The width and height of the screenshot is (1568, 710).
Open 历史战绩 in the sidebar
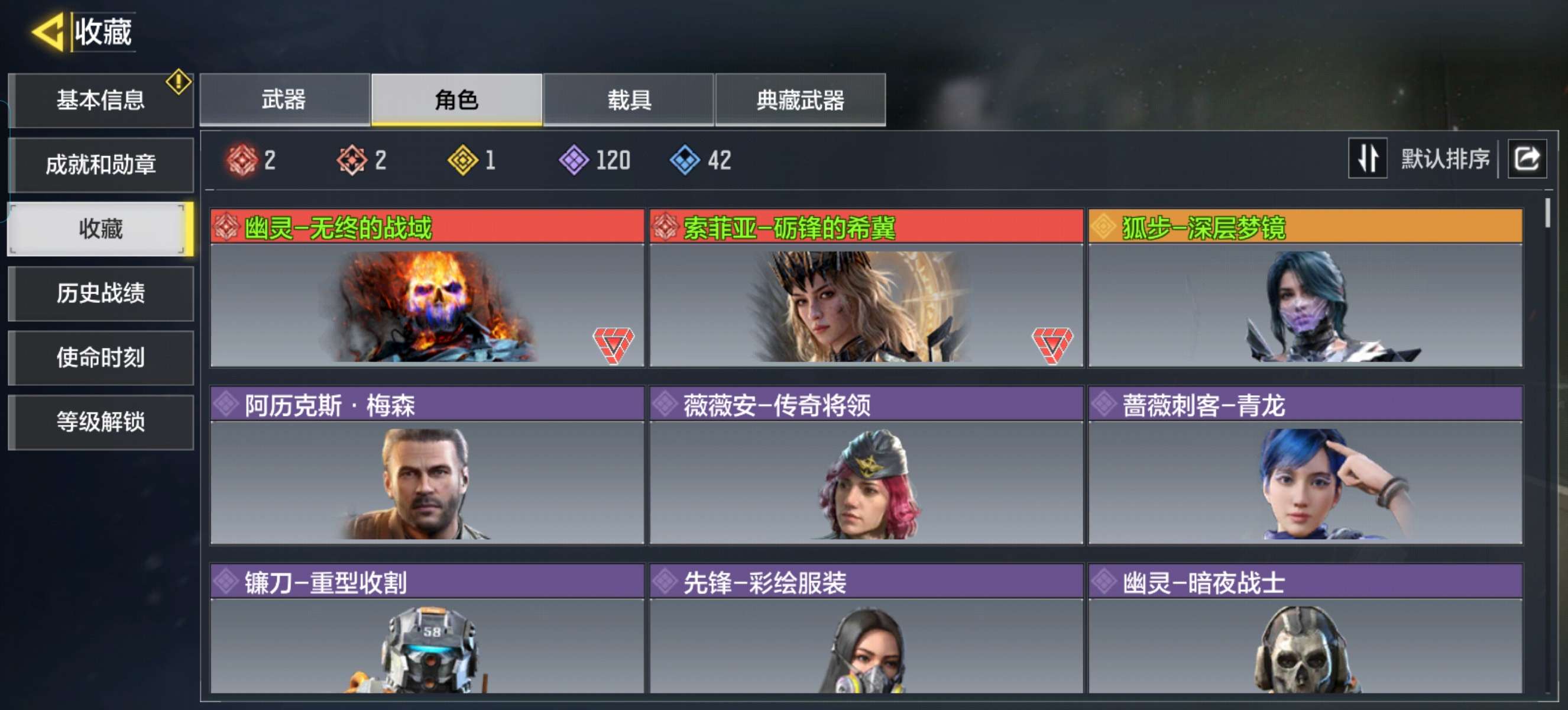coord(101,293)
